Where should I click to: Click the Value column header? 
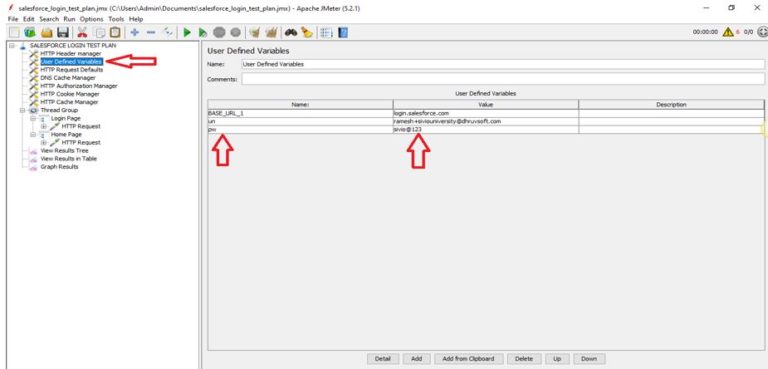[x=485, y=104]
